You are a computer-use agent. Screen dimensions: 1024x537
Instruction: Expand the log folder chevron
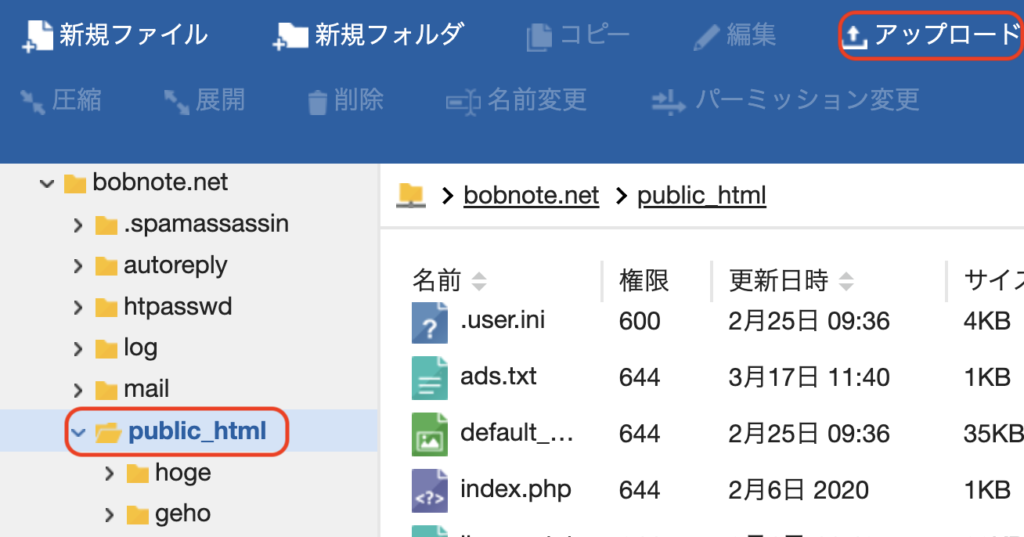click(78, 350)
